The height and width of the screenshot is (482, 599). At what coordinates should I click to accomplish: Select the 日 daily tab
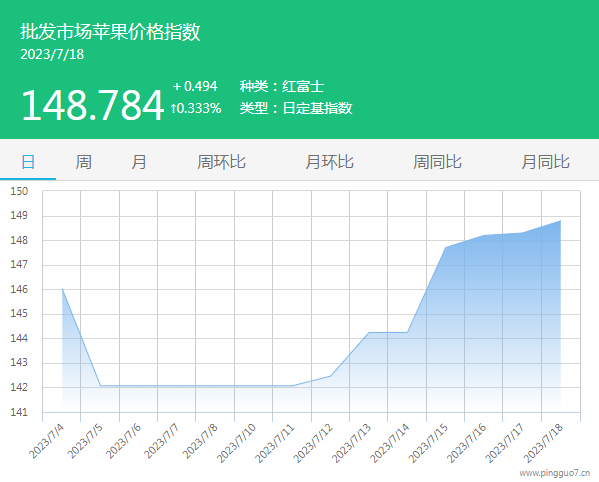[x=28, y=162]
